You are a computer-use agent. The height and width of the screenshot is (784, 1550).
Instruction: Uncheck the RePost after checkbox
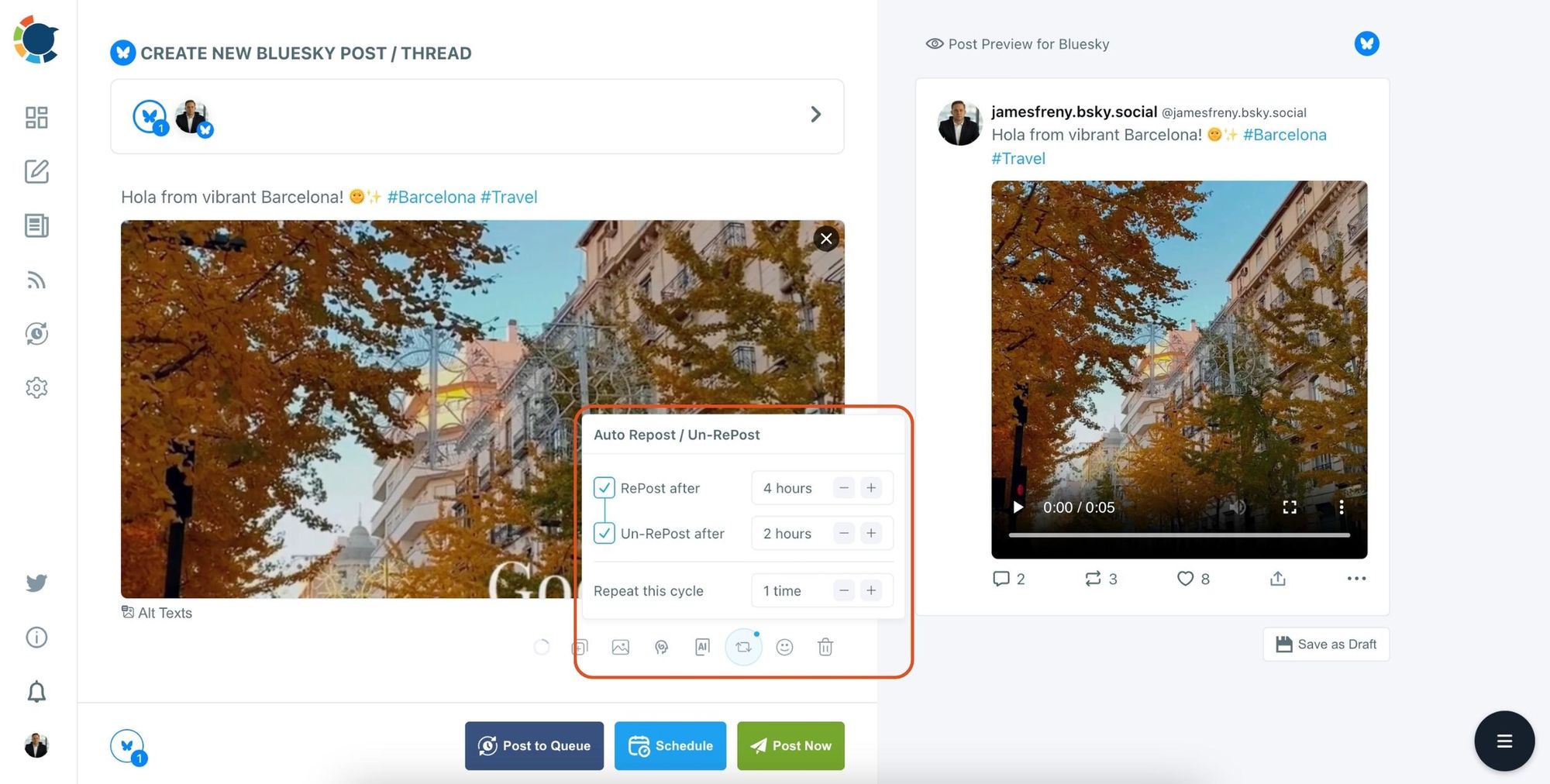tap(604, 488)
